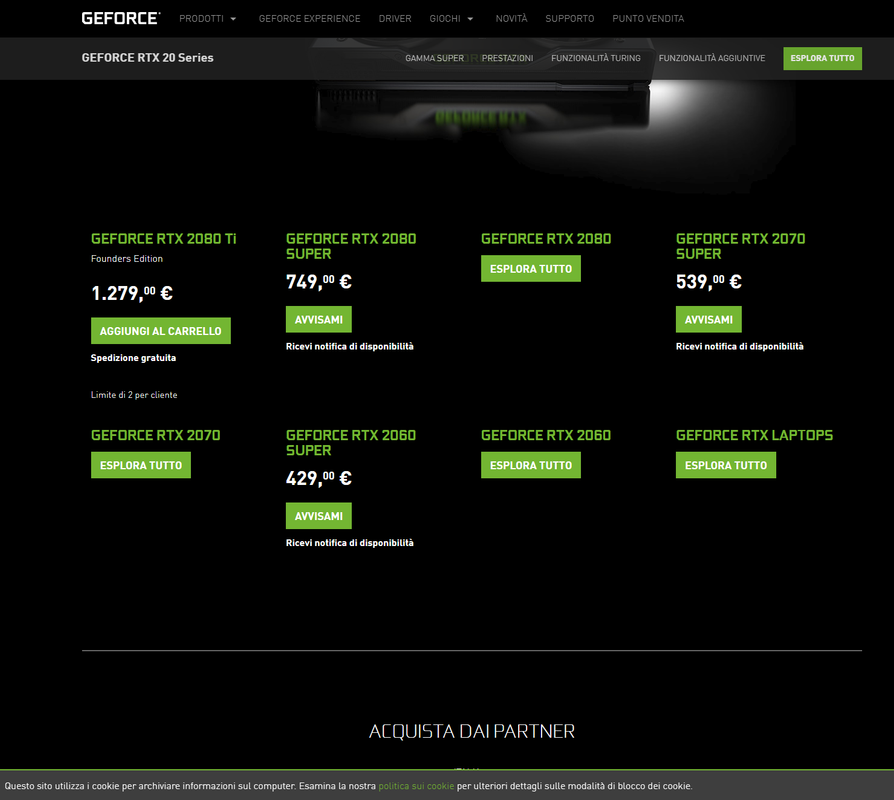
Task: Go to the Novità page
Action: 511,19
